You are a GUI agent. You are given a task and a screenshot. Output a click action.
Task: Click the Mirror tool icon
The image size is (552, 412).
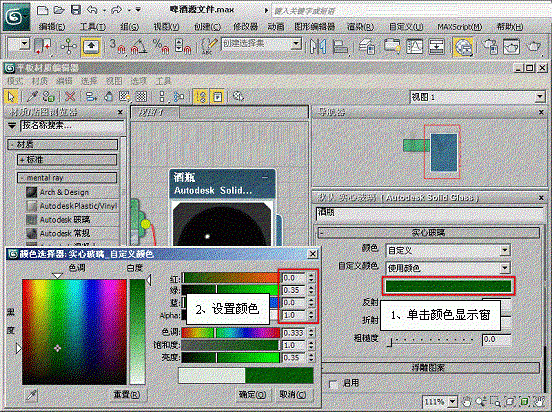tap(318, 46)
